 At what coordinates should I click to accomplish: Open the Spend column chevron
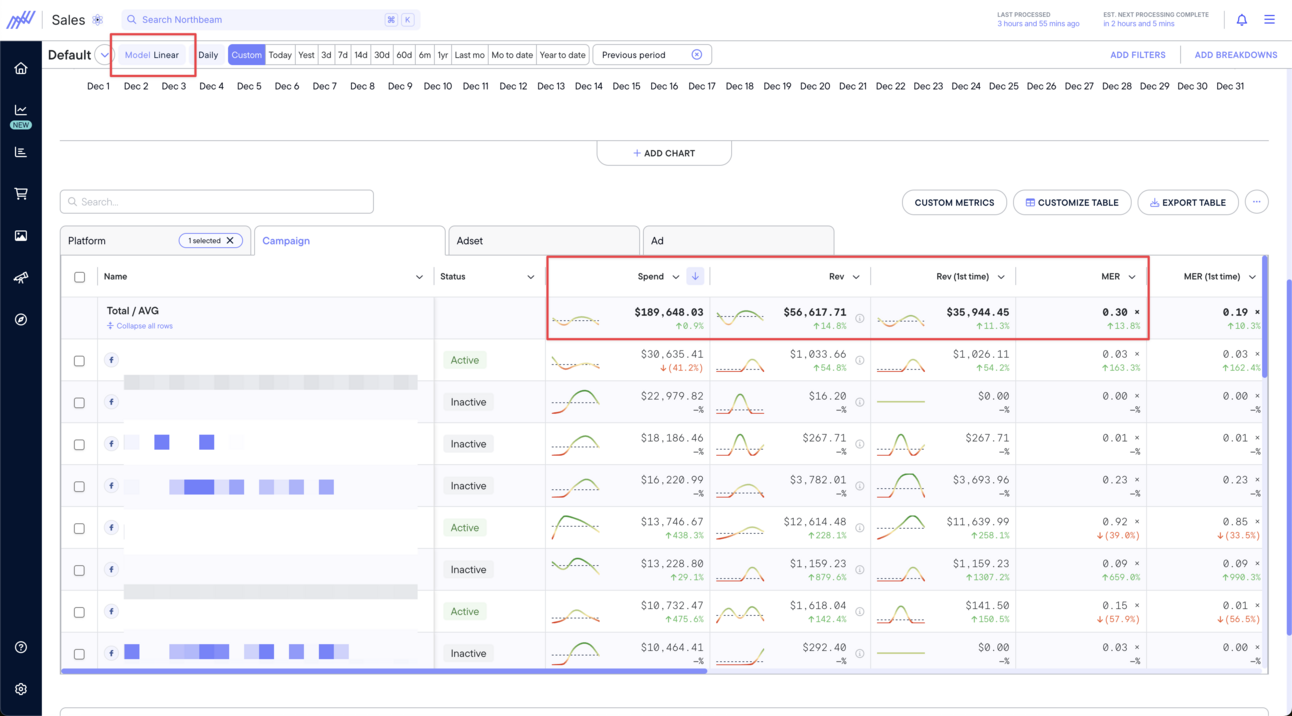676,277
